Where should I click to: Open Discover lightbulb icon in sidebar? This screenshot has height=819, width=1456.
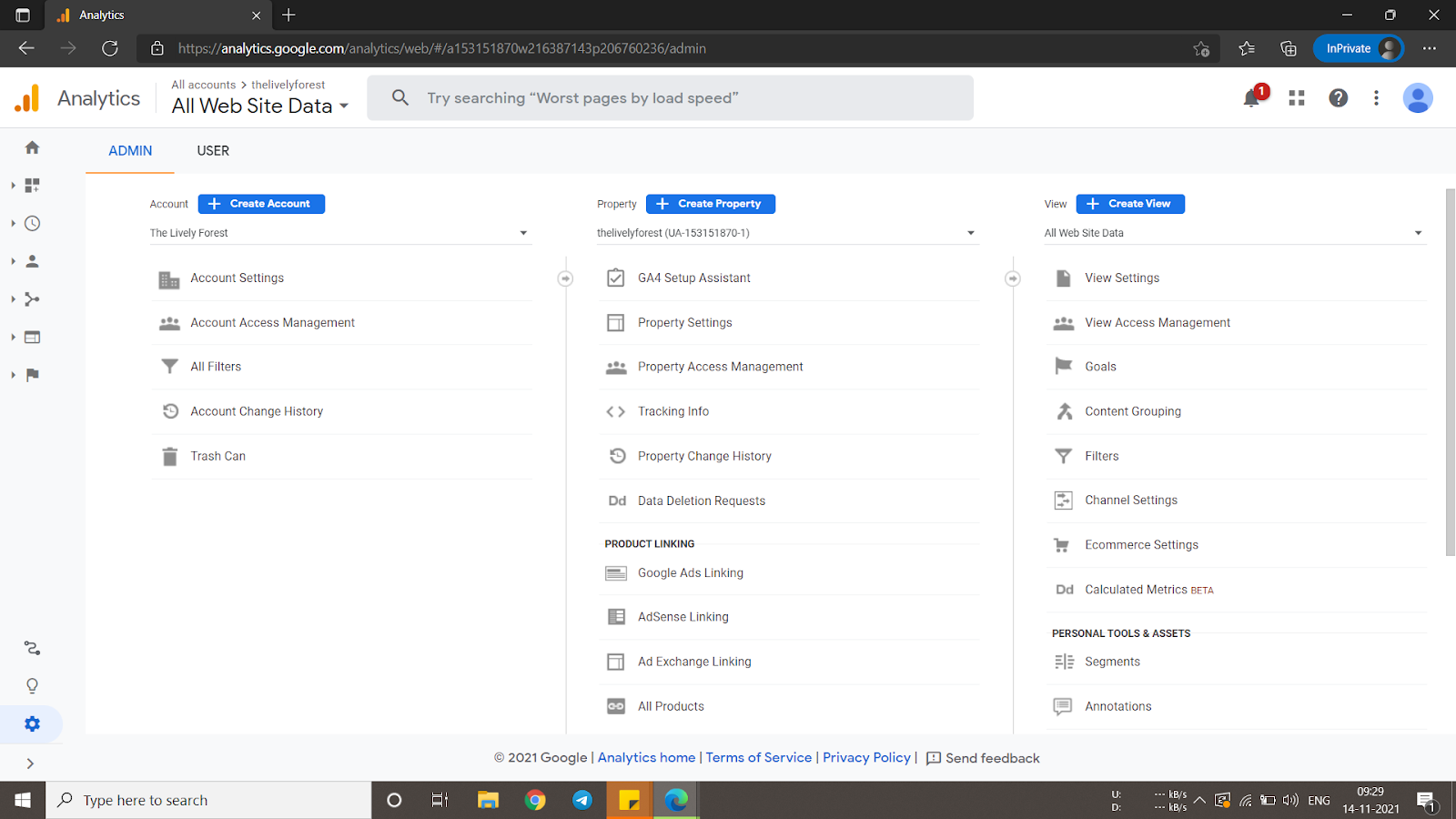point(32,686)
